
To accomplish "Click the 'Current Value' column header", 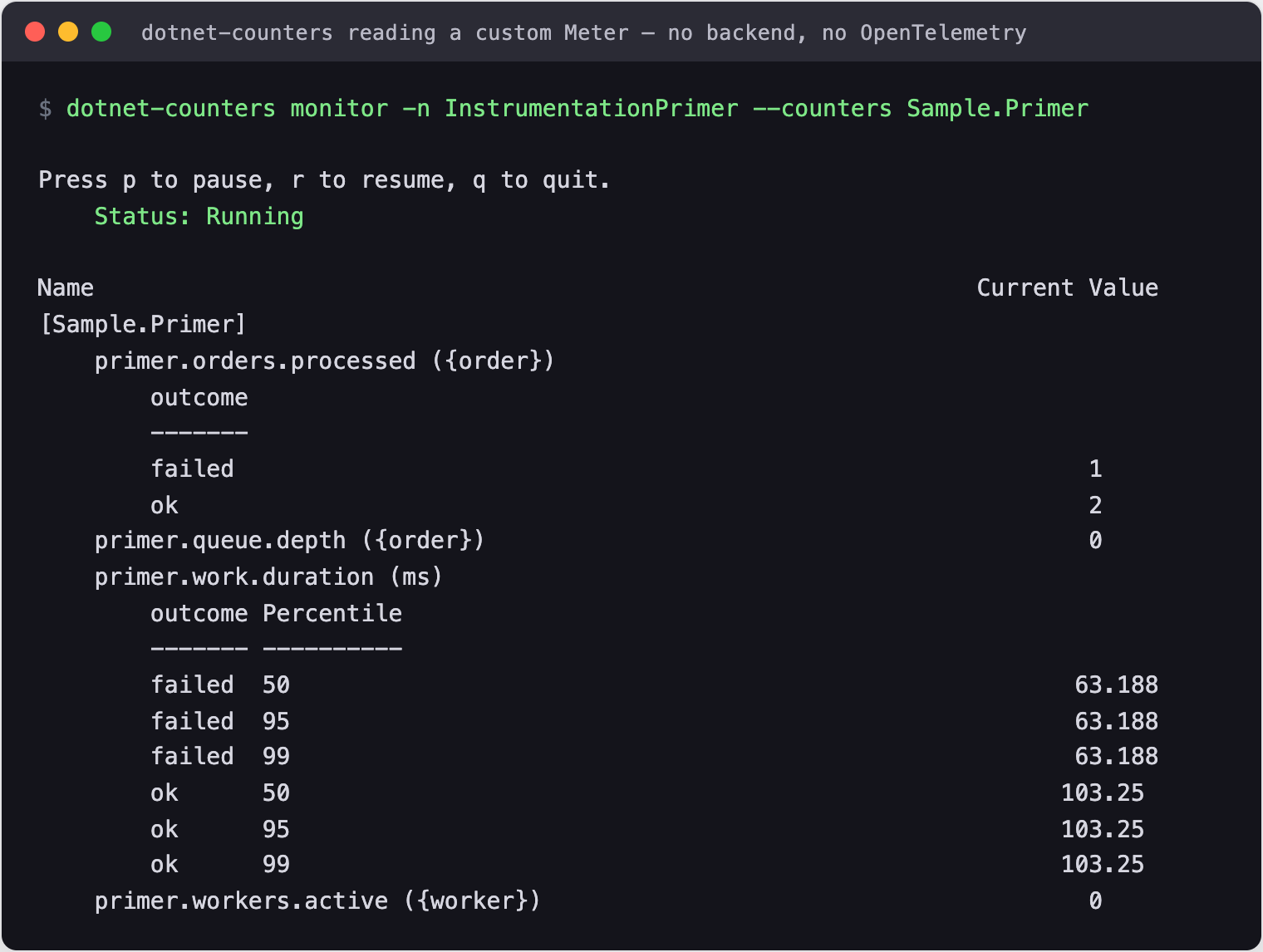I will point(1067,287).
